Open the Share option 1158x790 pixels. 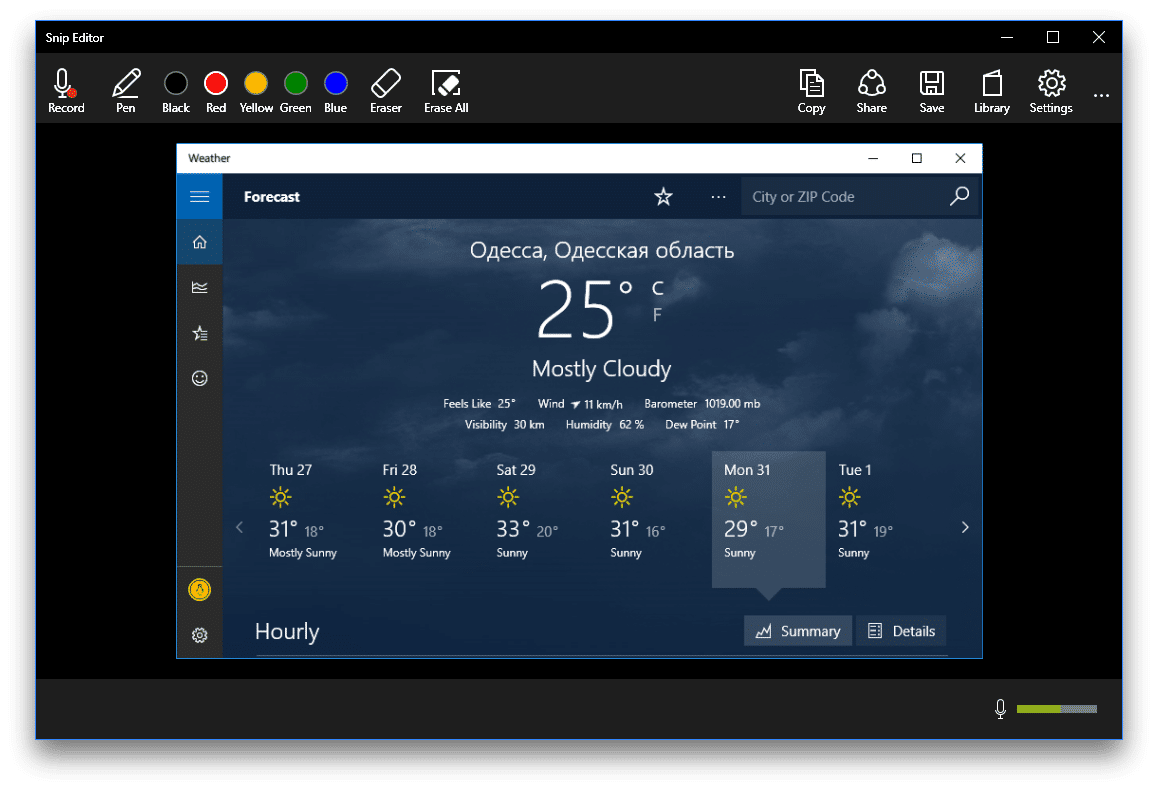pos(871,91)
